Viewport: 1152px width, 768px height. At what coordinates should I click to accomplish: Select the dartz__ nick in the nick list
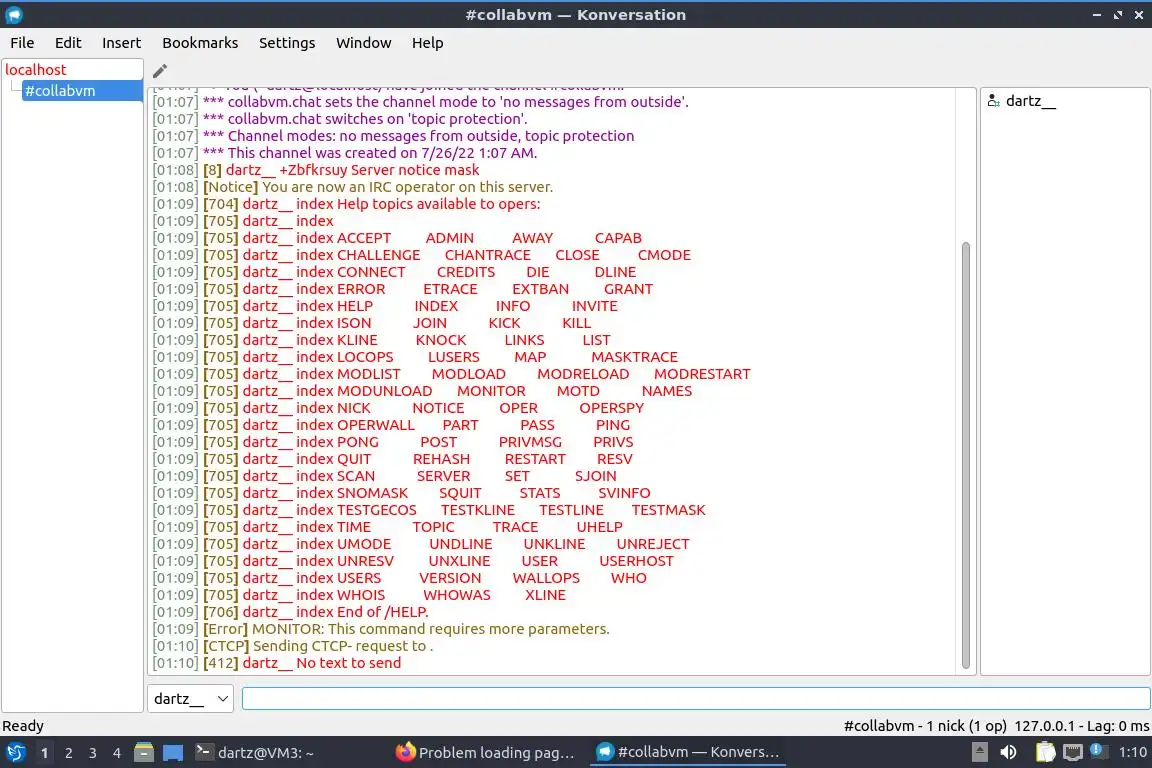click(x=1030, y=101)
